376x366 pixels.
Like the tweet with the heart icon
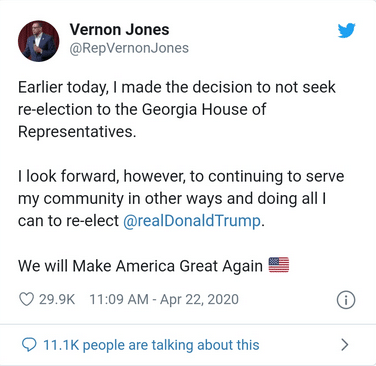[26, 299]
